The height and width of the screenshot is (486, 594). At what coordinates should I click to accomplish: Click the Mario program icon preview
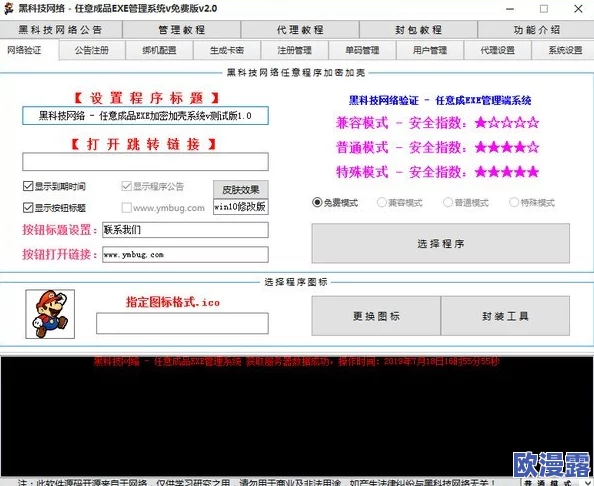pyautogui.click(x=50, y=314)
